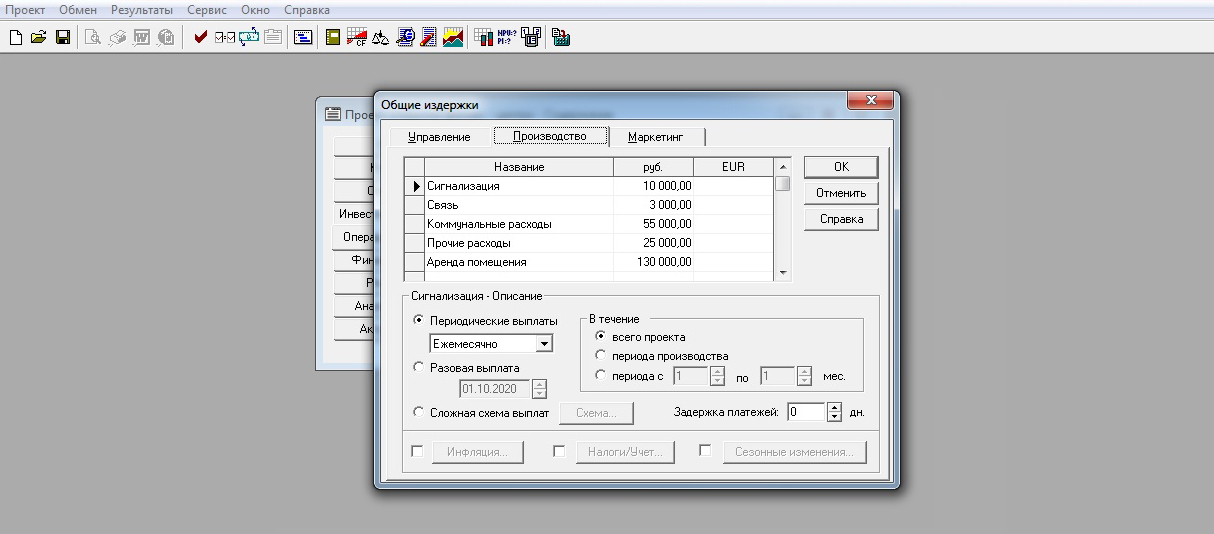This screenshot has height=534, width=1214.
Task: Select the Сигнализация row in the table
Action: pos(589,186)
